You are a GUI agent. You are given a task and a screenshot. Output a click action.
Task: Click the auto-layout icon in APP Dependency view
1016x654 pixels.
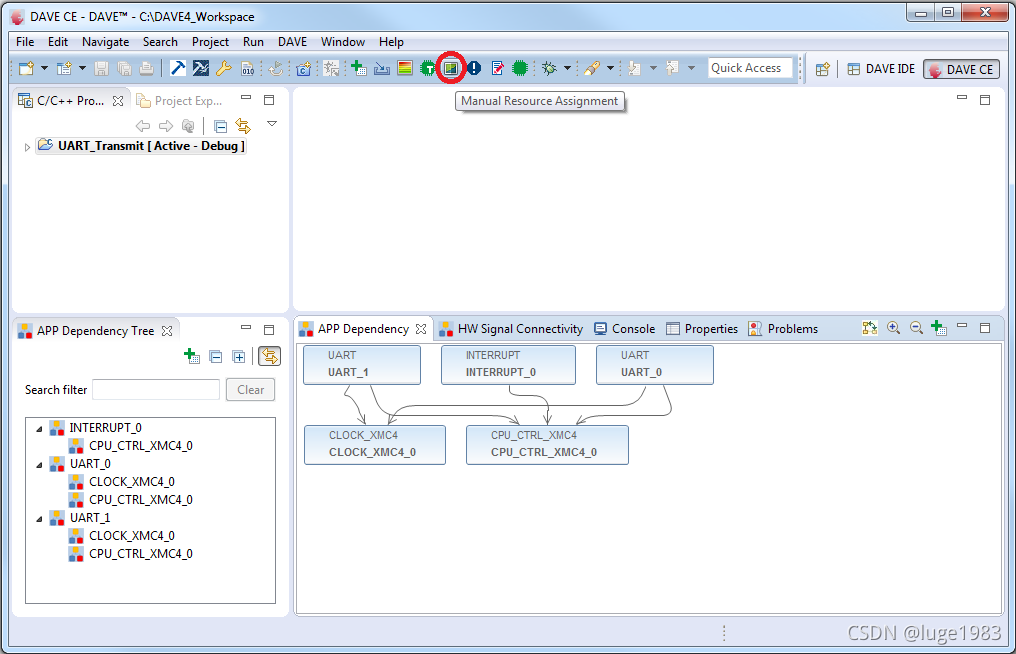(870, 328)
